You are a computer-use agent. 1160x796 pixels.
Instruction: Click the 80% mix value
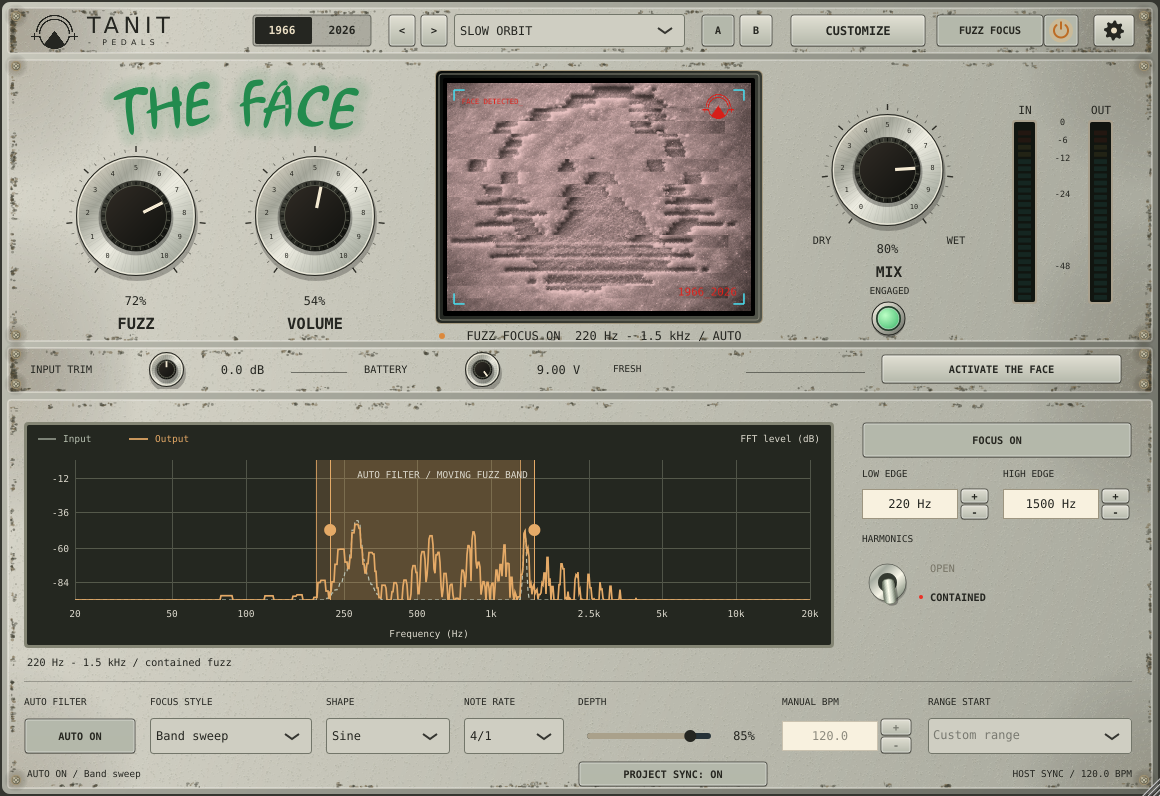tap(888, 249)
